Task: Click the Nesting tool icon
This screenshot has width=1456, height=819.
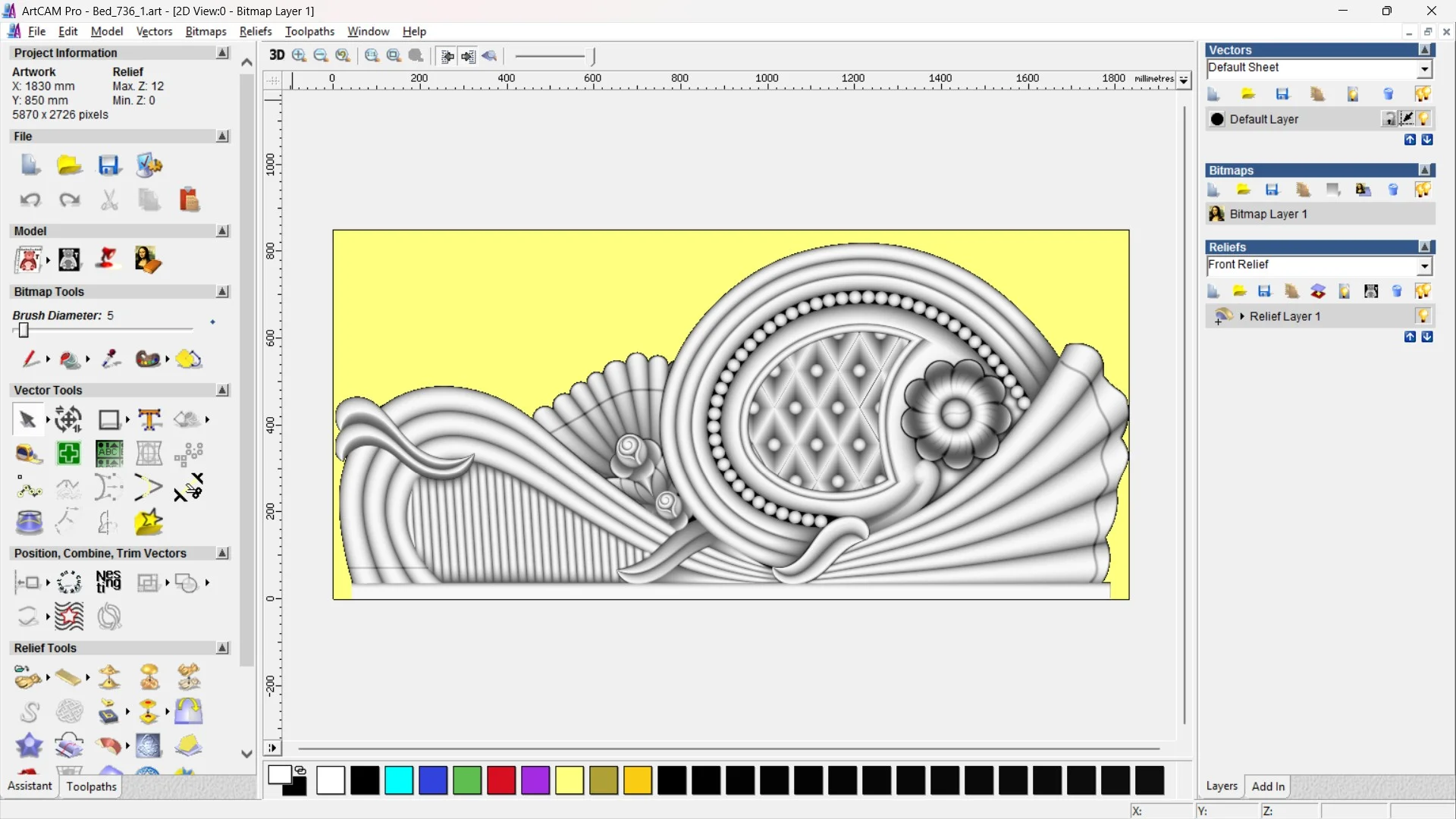Action: click(x=108, y=582)
